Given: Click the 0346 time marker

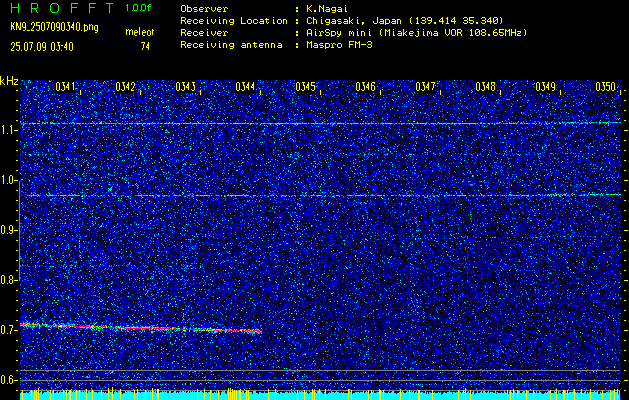Looking at the screenshot, I should 365,87.
